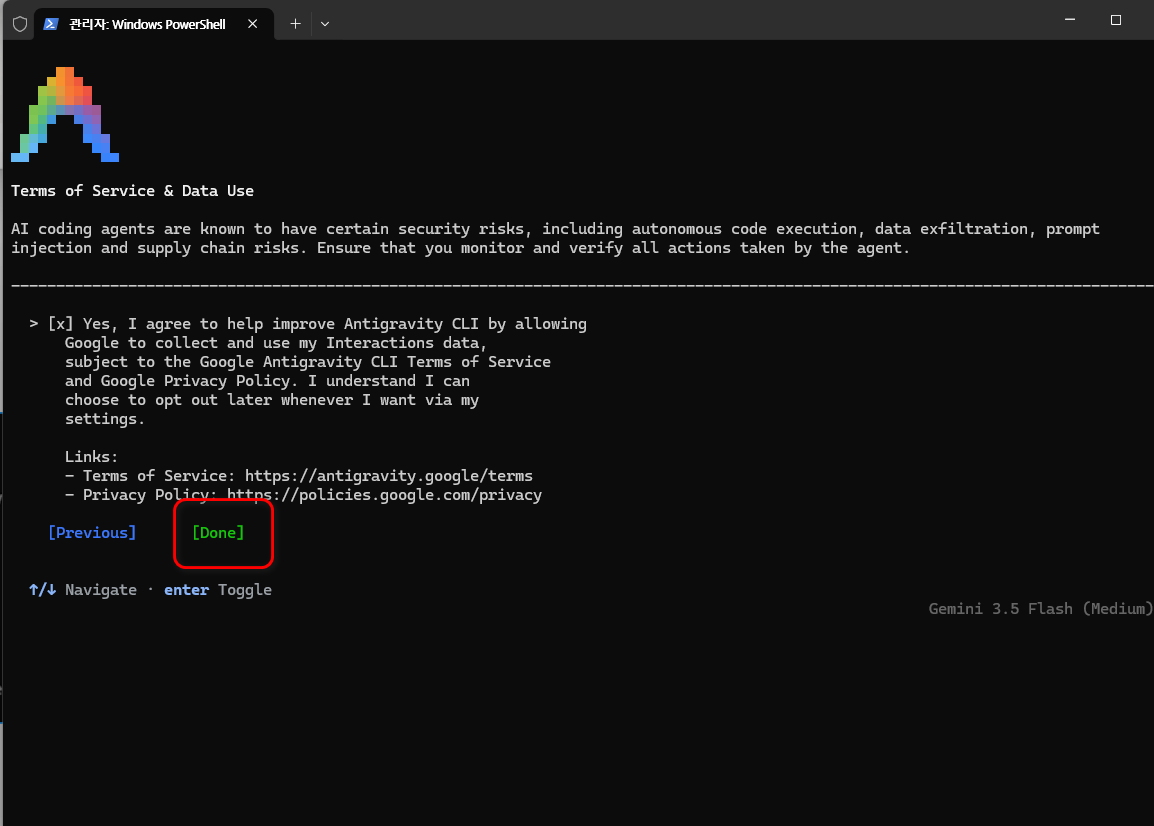This screenshot has height=826, width=1154.
Task: Select the Windows PowerShell tab
Action: [154, 24]
